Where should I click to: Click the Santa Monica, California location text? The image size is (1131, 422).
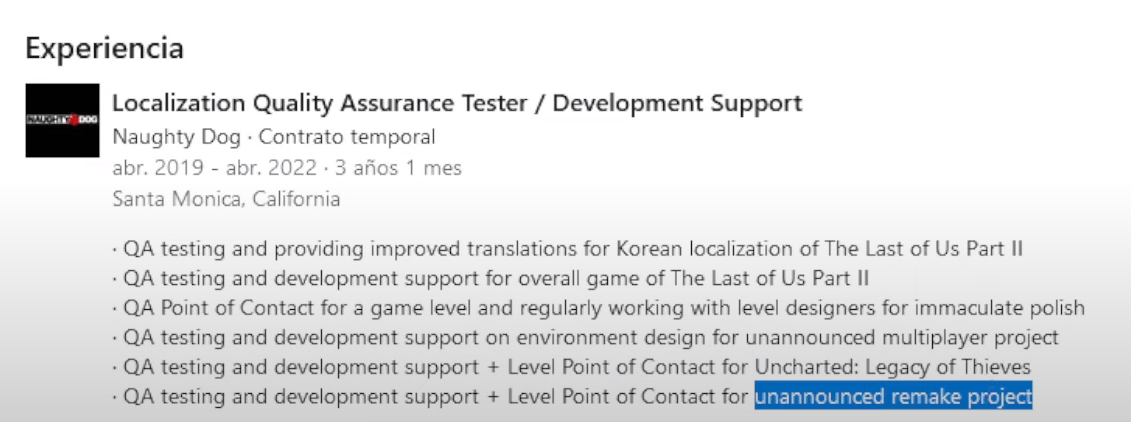pos(226,199)
